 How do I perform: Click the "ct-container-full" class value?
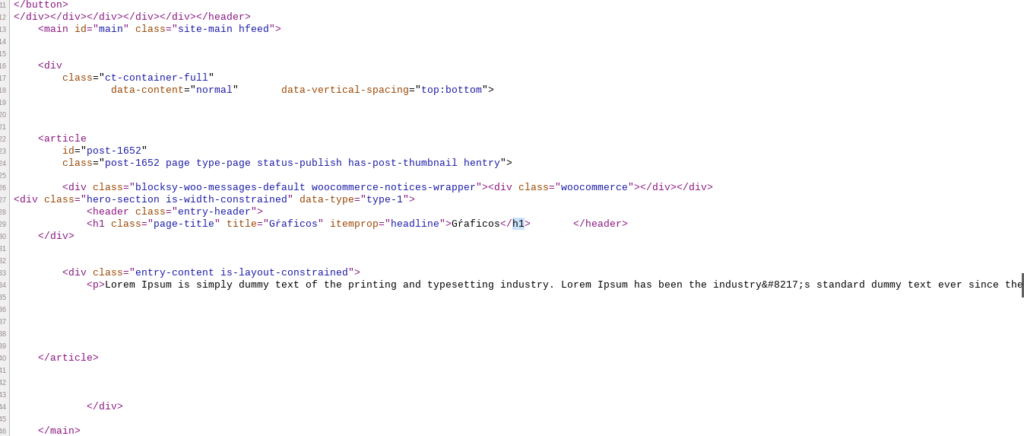coord(153,78)
